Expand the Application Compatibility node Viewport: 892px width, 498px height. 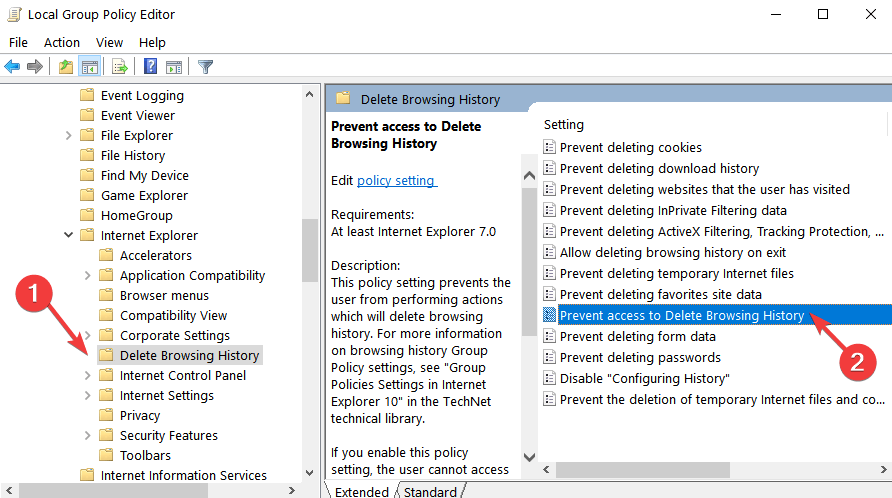point(87,275)
